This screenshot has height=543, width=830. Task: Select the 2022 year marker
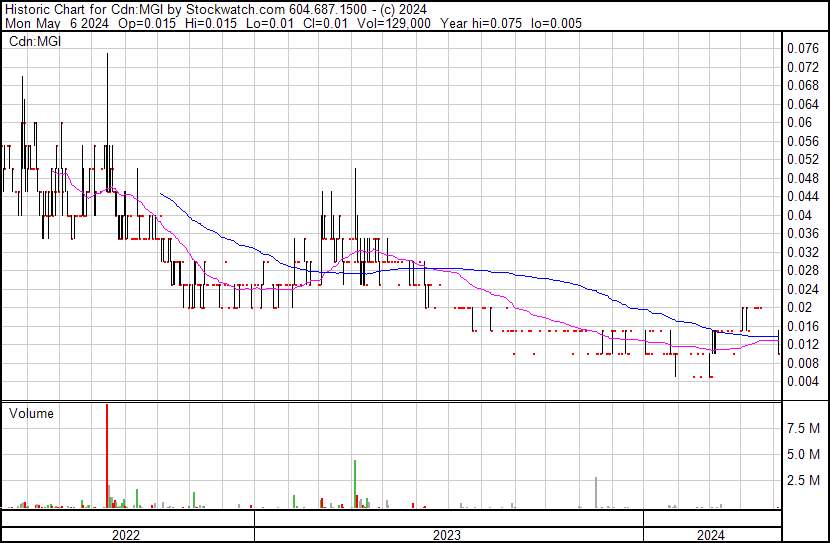[x=125, y=535]
